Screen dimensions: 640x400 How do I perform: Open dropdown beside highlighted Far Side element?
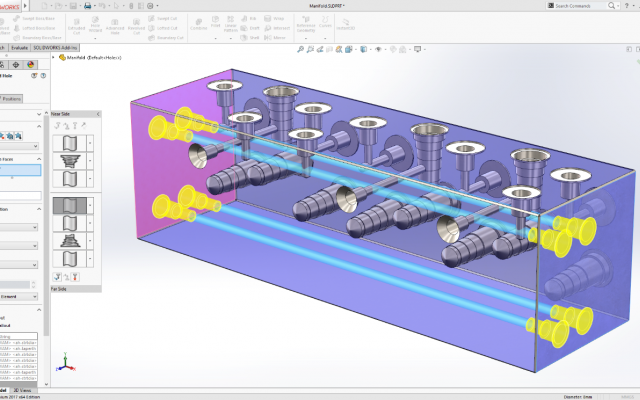[x=90, y=206]
